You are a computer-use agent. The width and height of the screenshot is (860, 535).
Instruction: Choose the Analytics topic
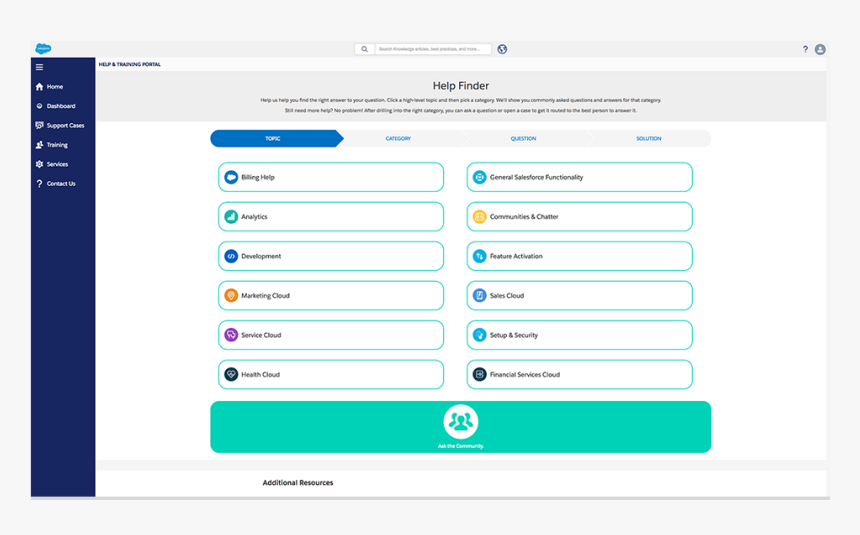331,217
